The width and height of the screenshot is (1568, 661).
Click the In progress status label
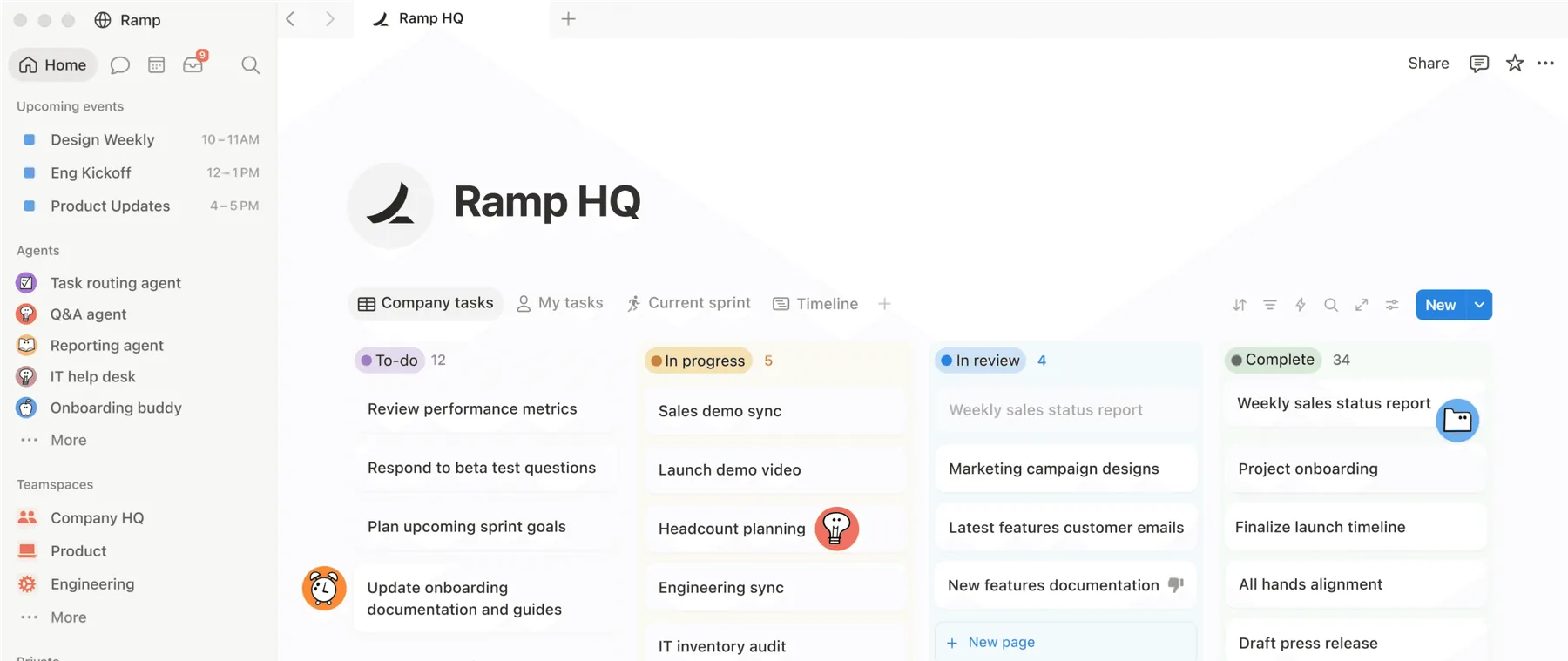[698, 361]
